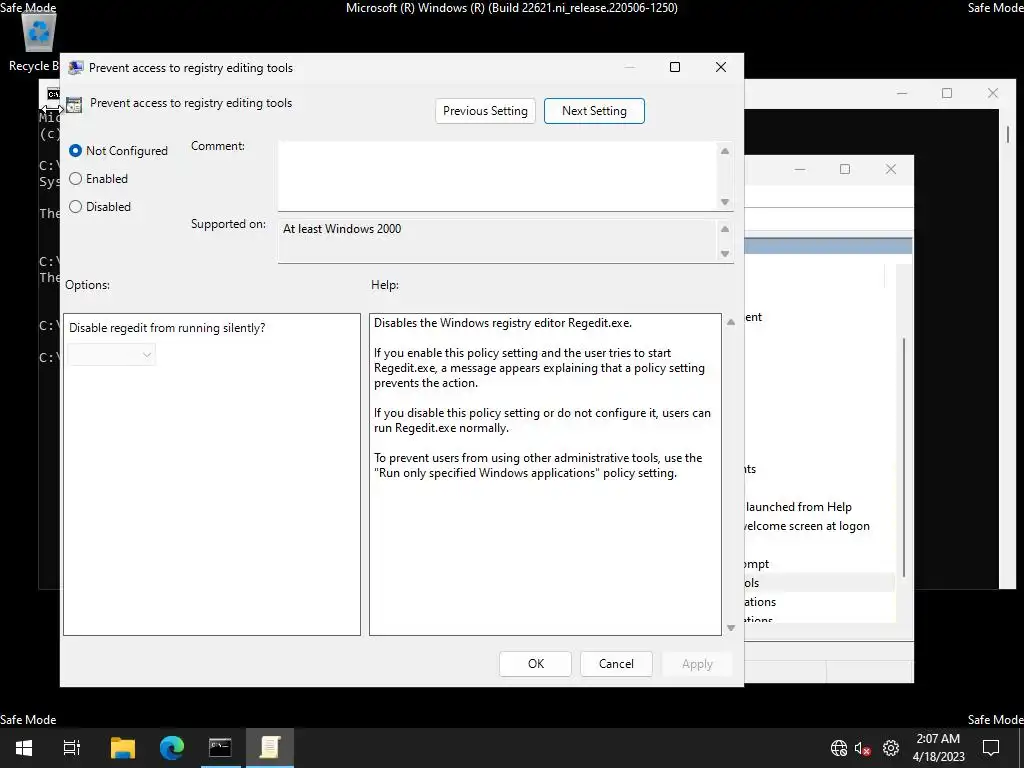Viewport: 1024px width, 768px height.
Task: Open the Windows Start menu
Action: [x=24, y=747]
